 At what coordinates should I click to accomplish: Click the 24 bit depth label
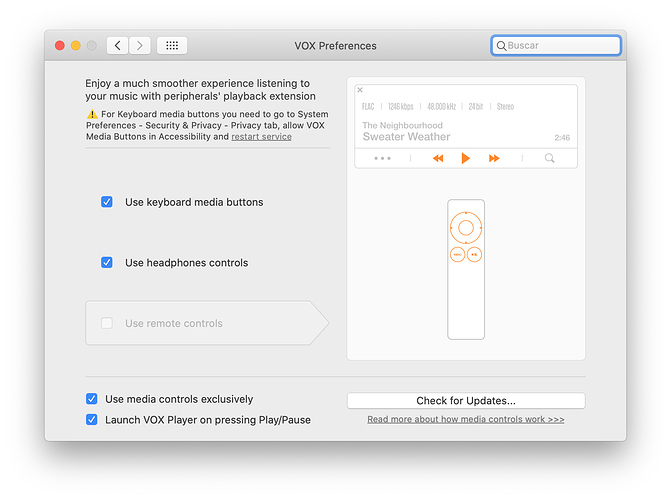(475, 107)
